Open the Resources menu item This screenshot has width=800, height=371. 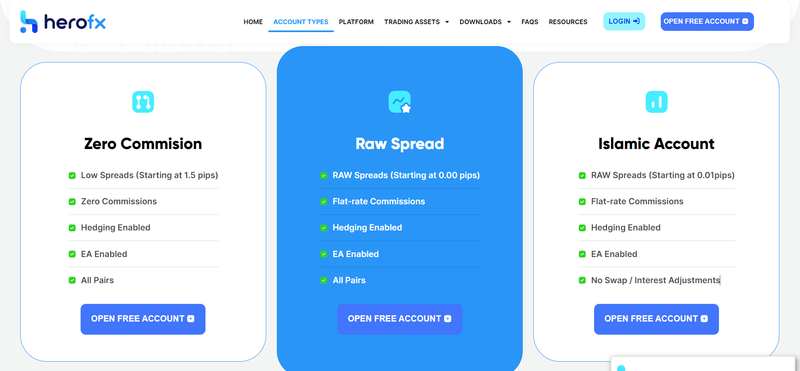[568, 22]
